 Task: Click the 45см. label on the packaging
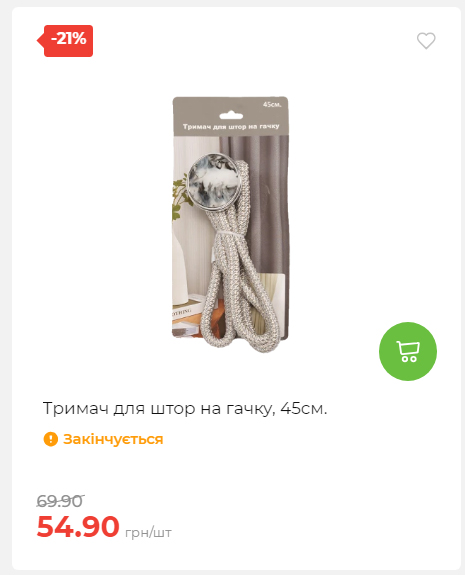pos(272,105)
